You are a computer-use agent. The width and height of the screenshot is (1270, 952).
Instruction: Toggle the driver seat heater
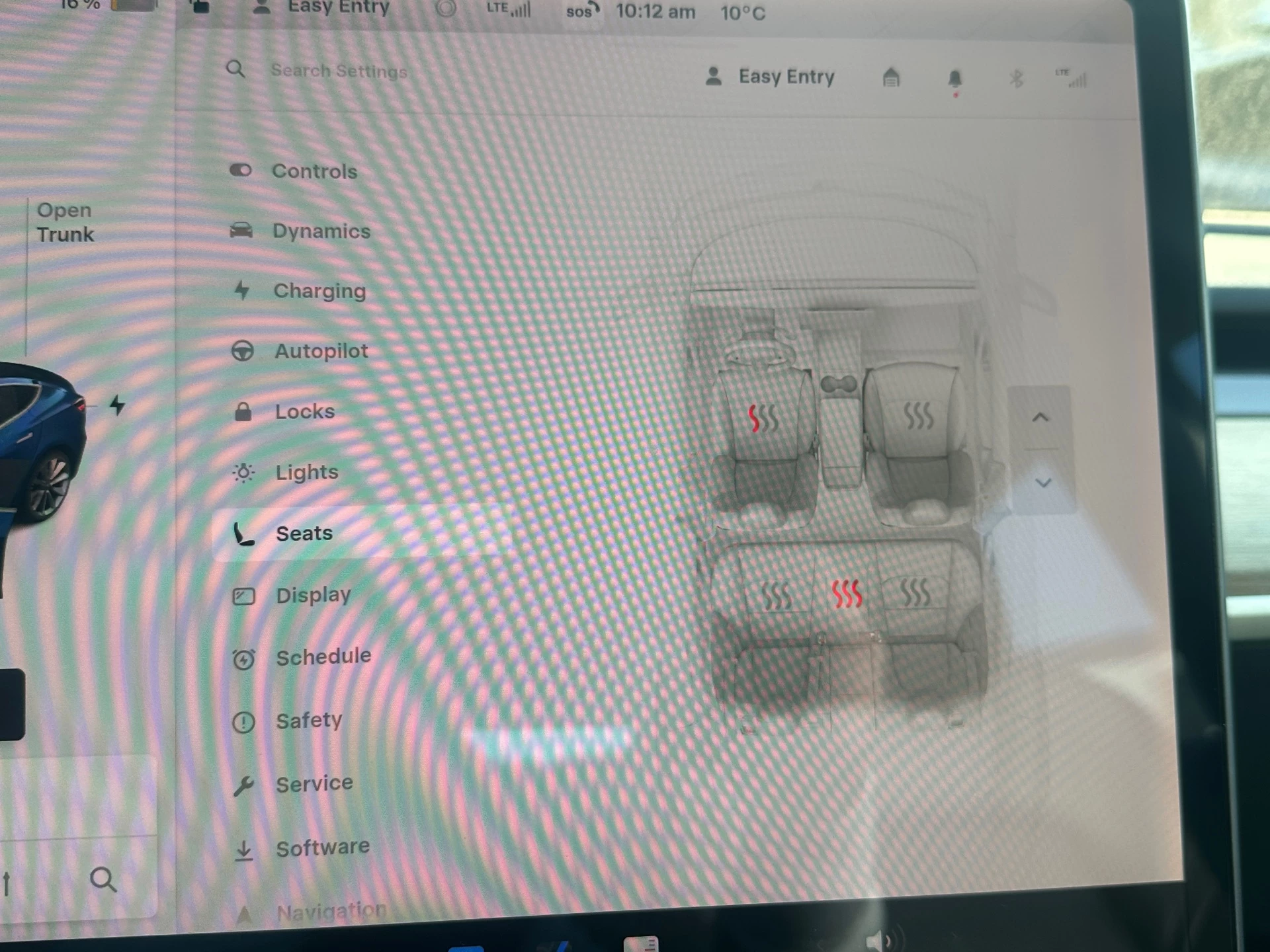764,418
